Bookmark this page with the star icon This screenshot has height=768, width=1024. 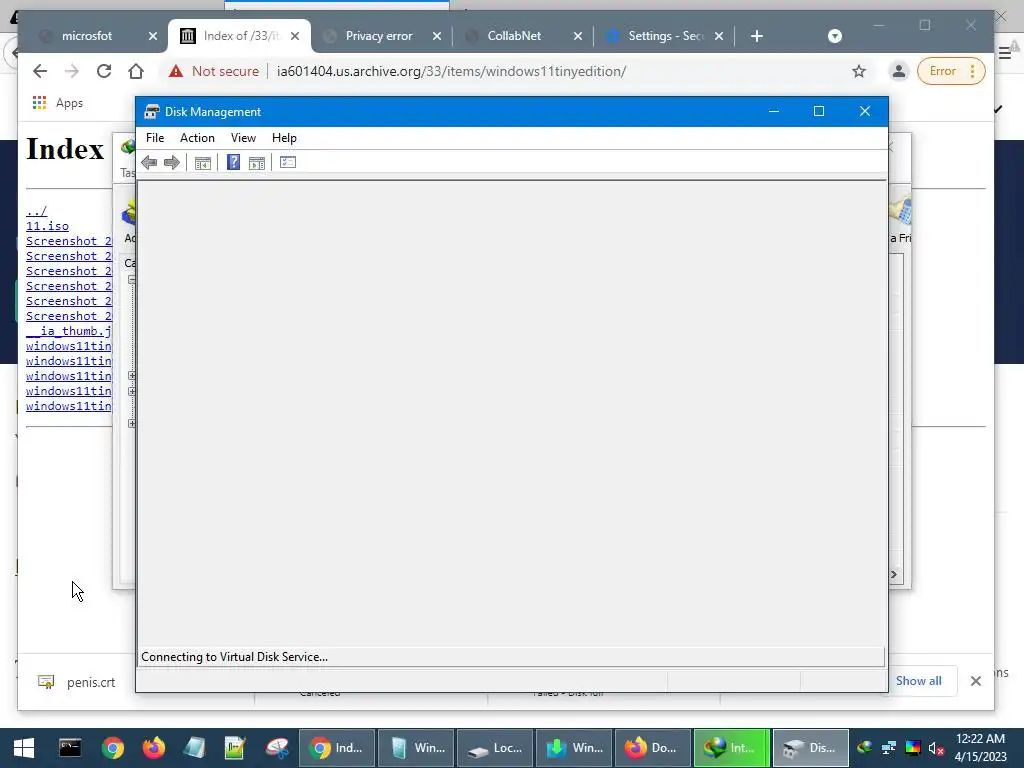pyautogui.click(x=859, y=71)
